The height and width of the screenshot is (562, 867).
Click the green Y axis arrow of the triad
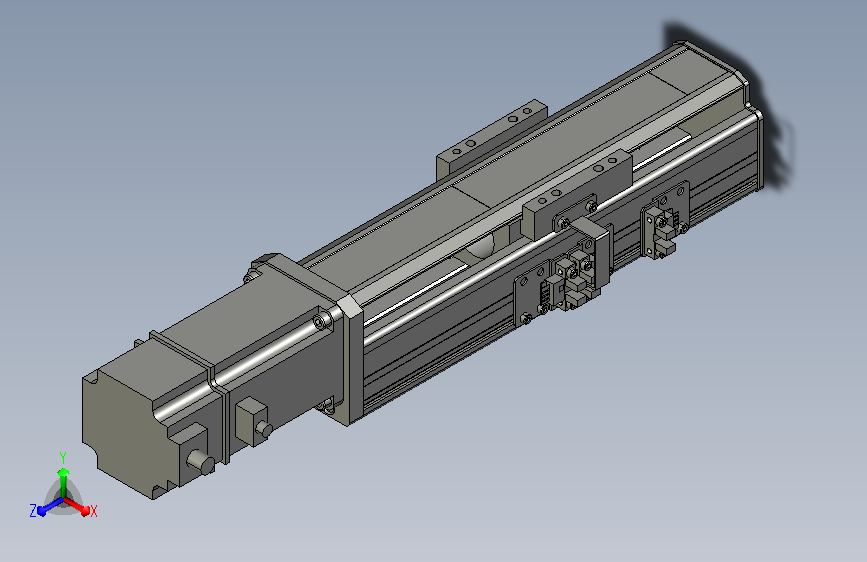64,481
